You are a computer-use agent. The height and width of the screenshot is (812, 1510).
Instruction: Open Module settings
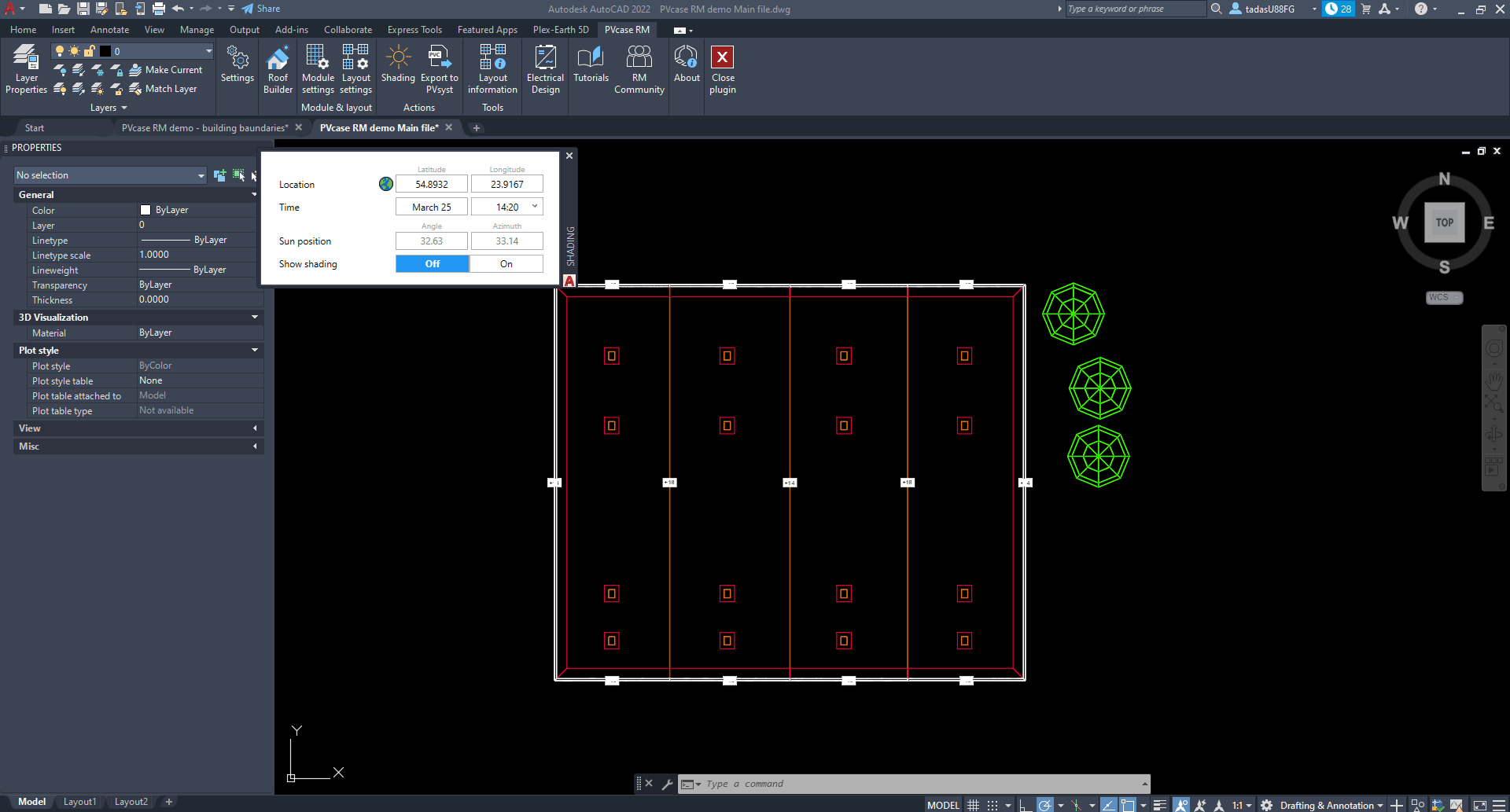318,69
